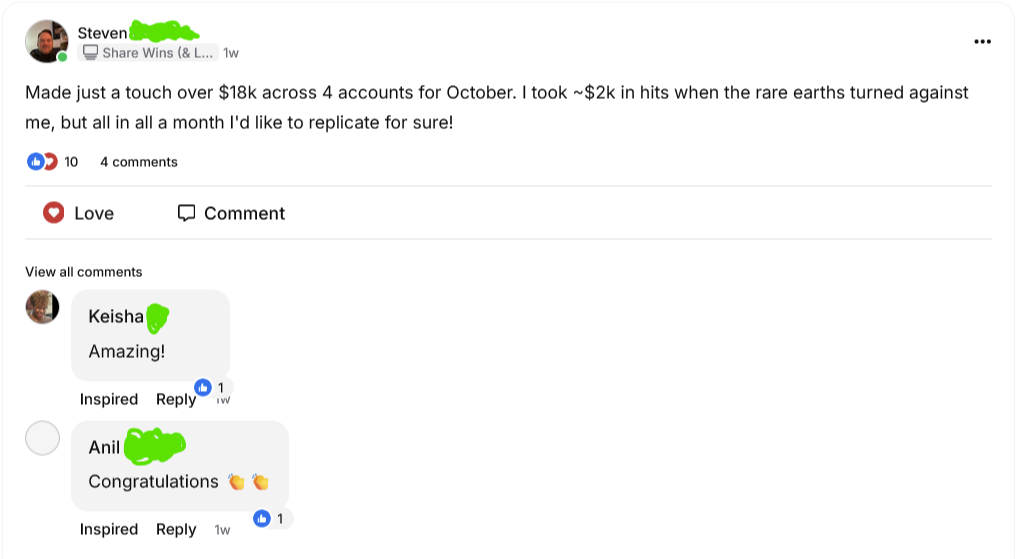Click the heart icon on Love button
Viewport: 1020px width, 559px height.
point(54,213)
